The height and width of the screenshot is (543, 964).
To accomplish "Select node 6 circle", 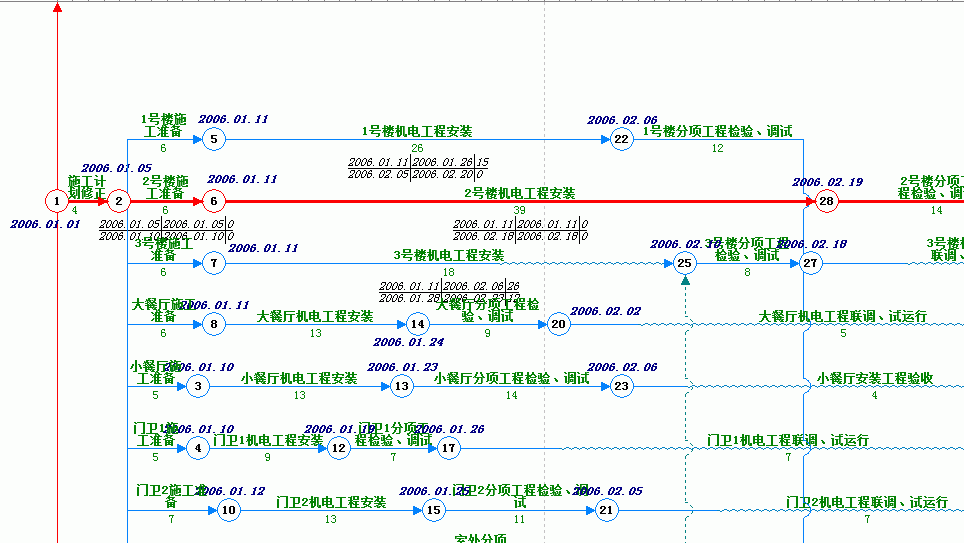I will tap(213, 201).
